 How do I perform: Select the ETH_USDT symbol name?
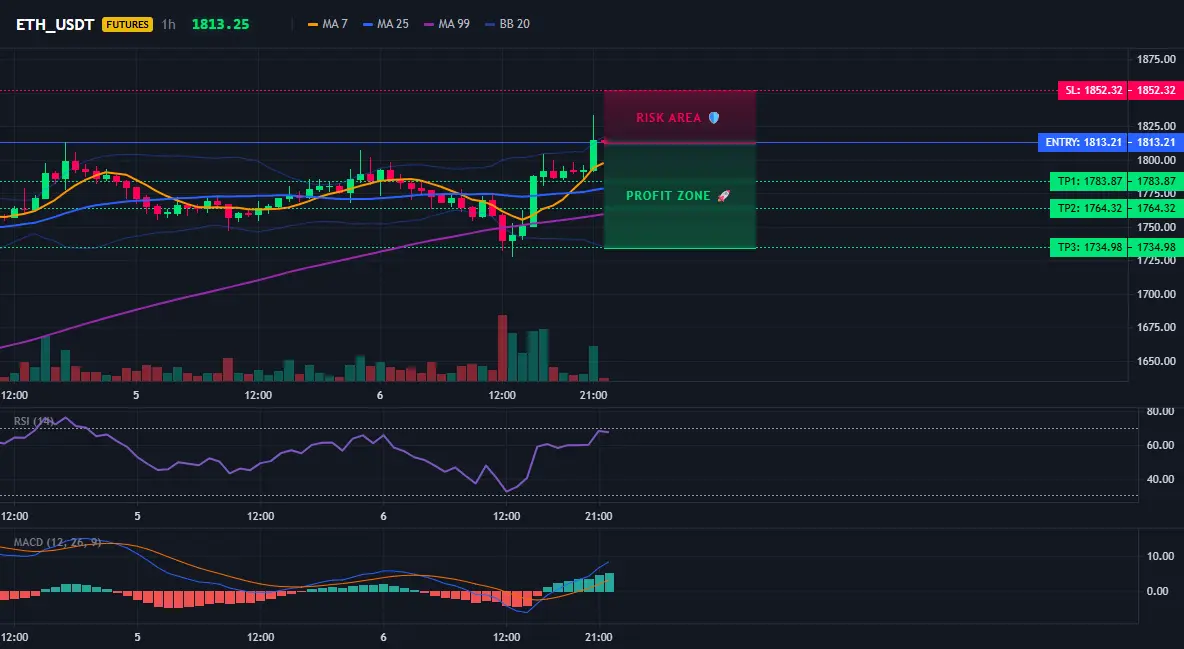click(55, 24)
